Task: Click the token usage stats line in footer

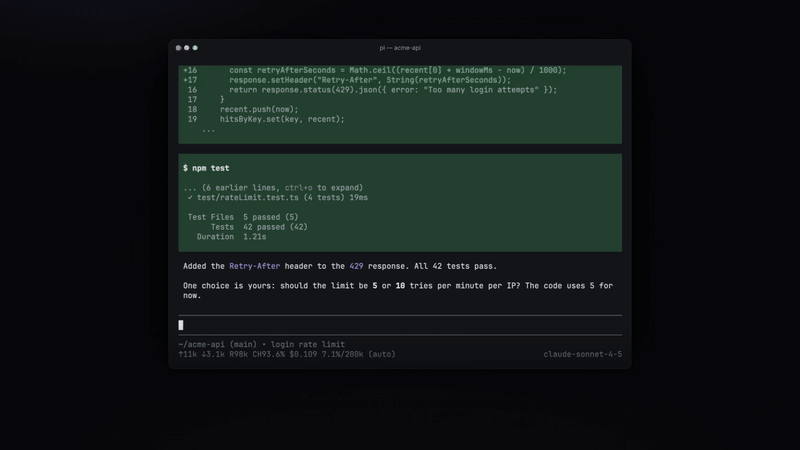Action: tap(287, 354)
